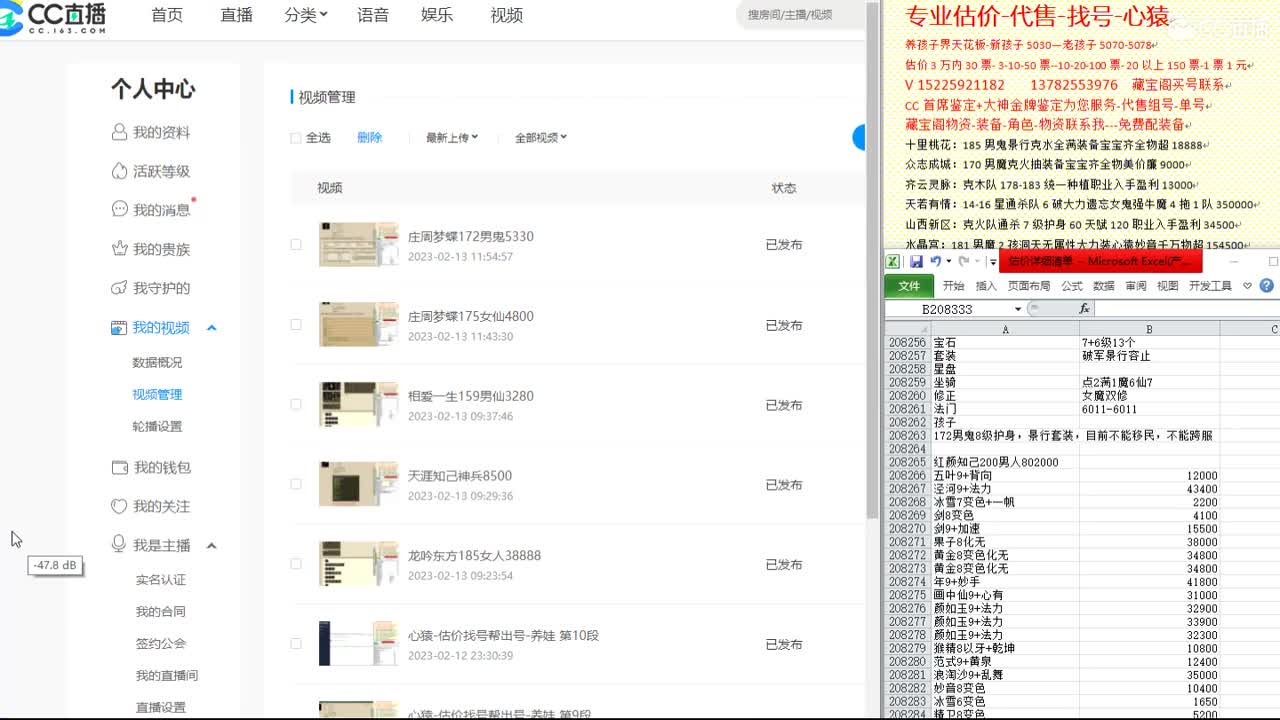Open thumbnail of 庄周梦蝶172男鬼5330 video
Viewport: 1280px width, 720px height.
(x=358, y=244)
